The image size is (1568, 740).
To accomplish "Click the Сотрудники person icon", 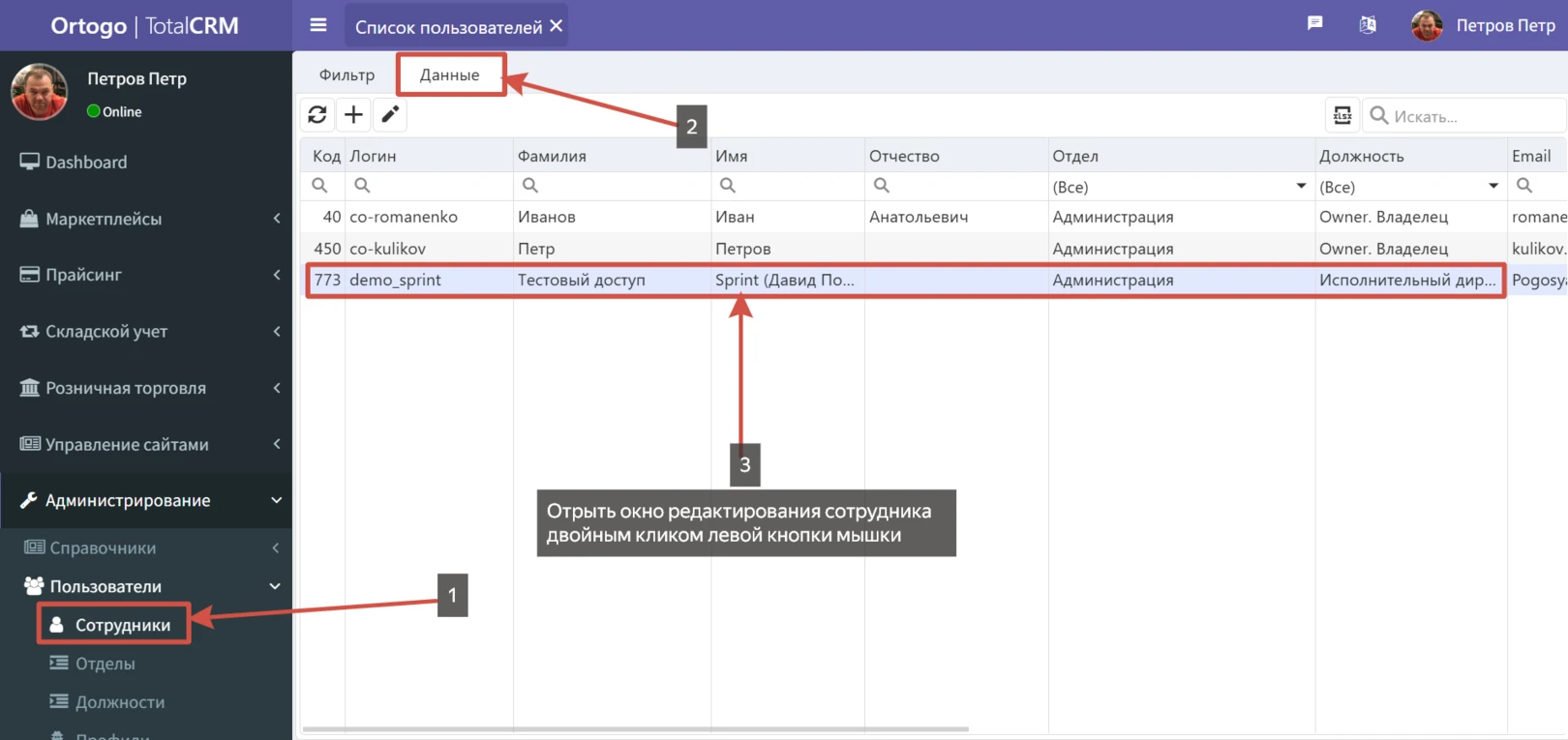I will tap(57, 625).
